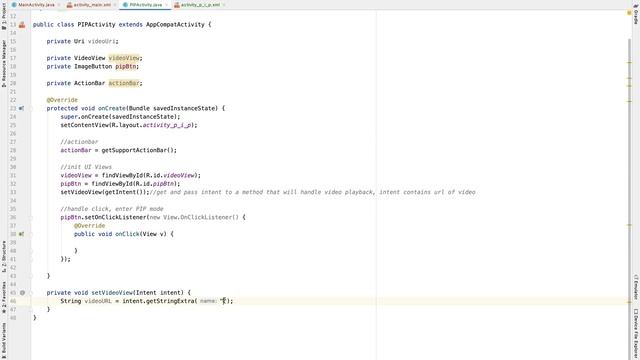This screenshot has width=640, height=360.
Task: Click the 'name:' parameter hint
Action: (208, 301)
